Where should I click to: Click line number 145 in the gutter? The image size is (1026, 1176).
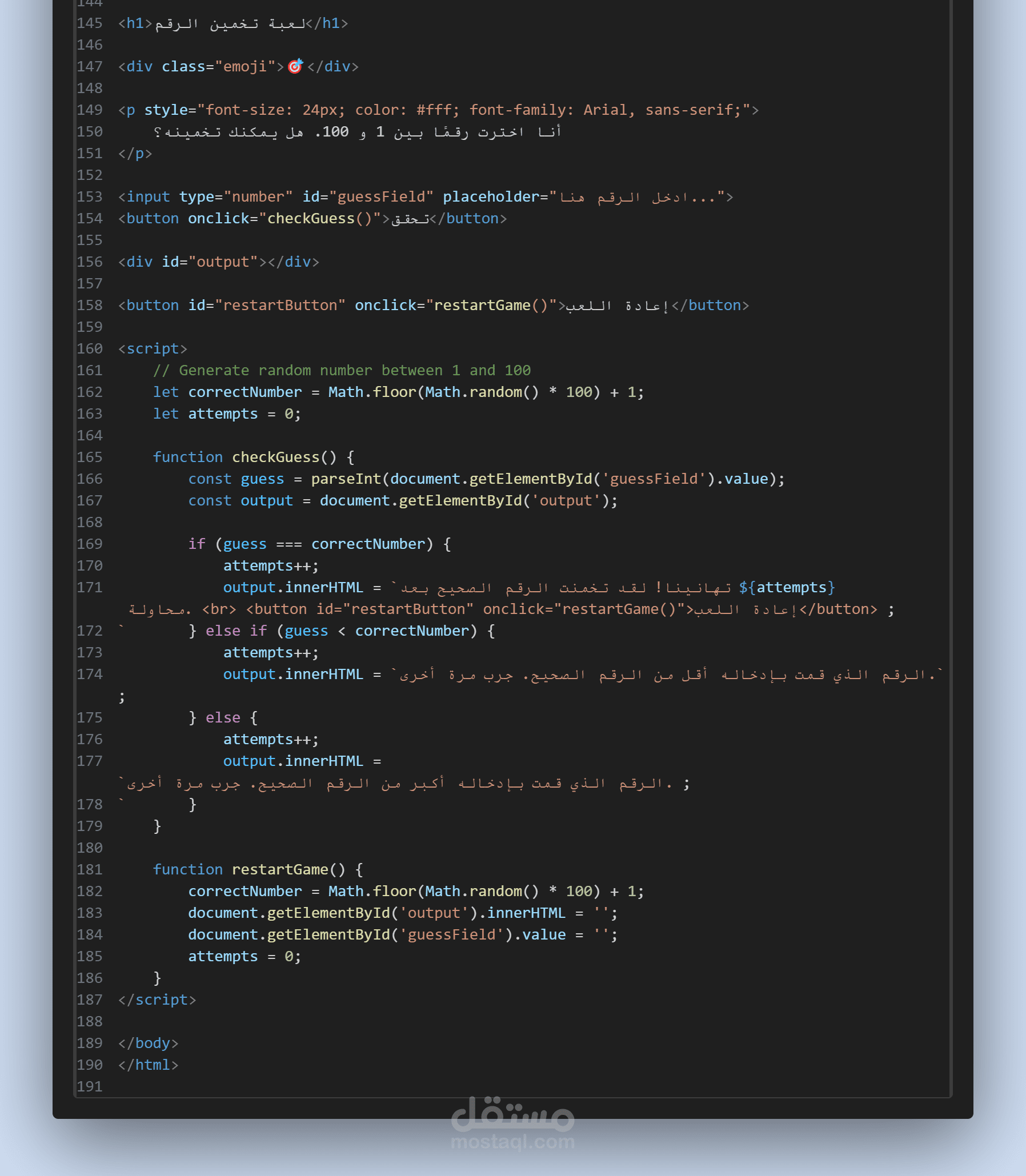90,23
